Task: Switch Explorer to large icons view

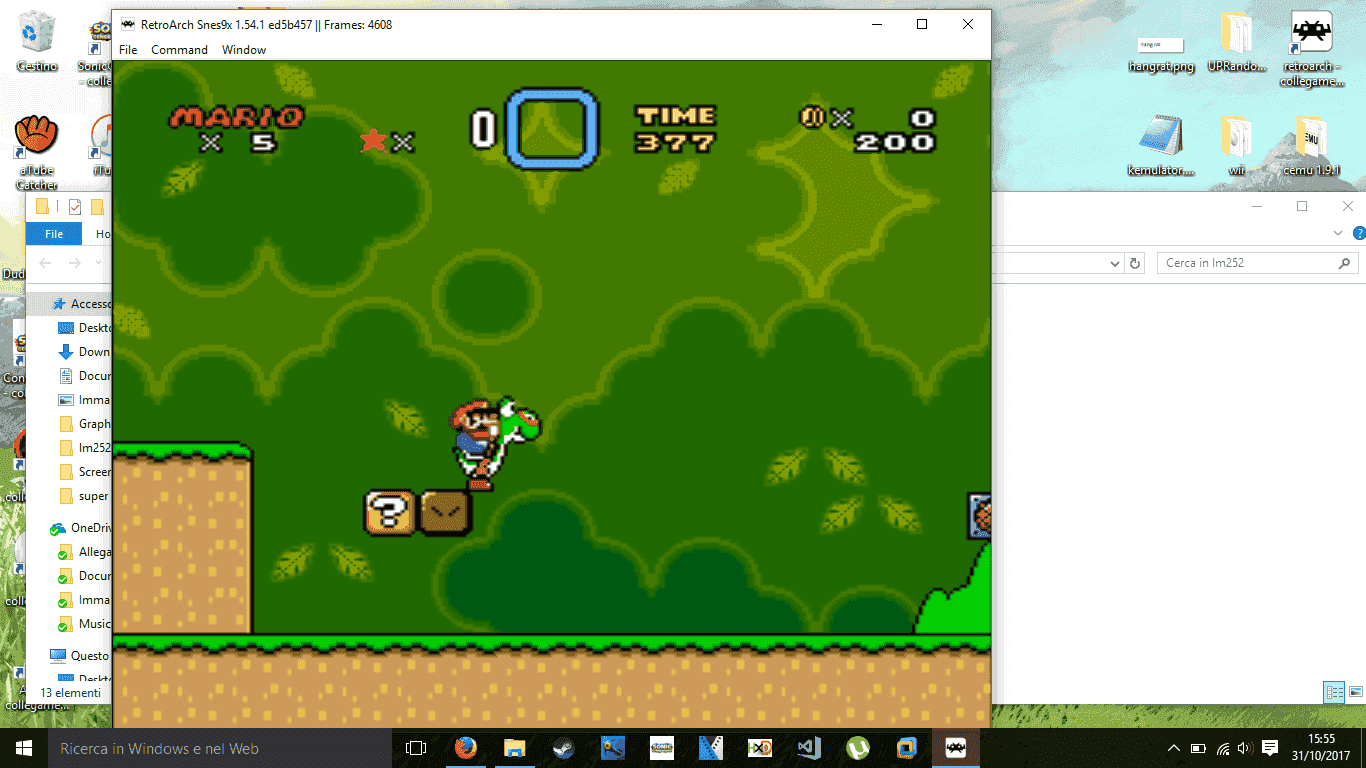Action: 1356,691
